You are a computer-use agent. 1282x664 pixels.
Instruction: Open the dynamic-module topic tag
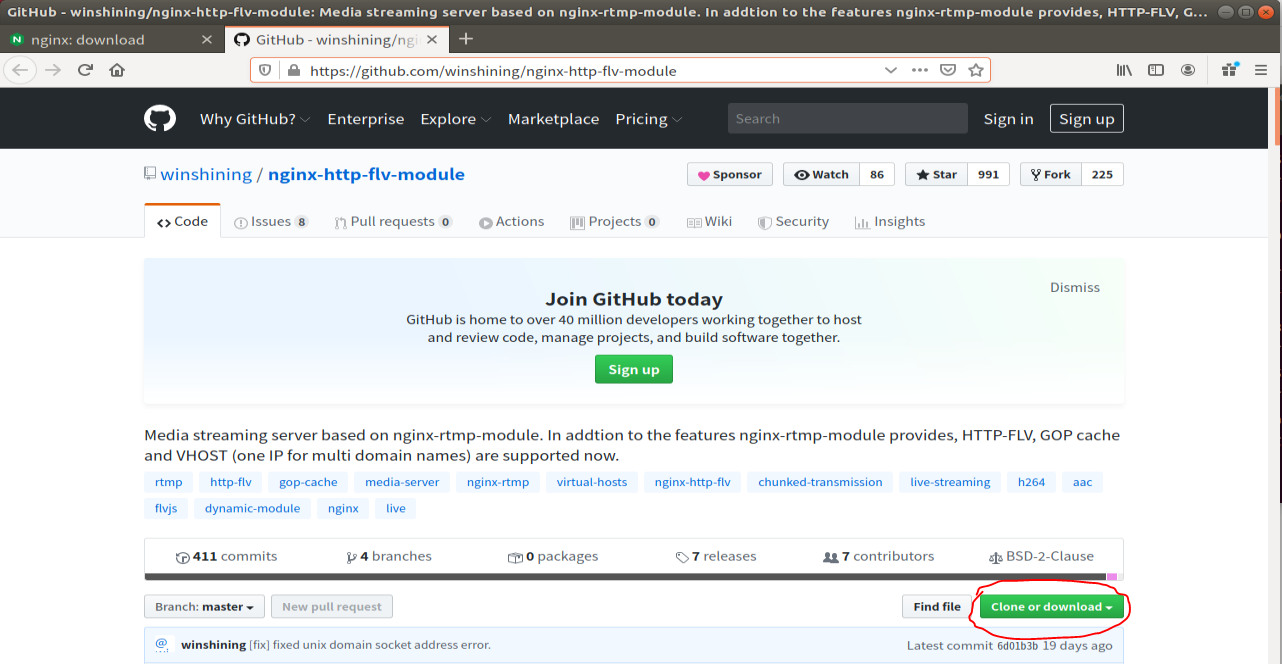click(252, 508)
